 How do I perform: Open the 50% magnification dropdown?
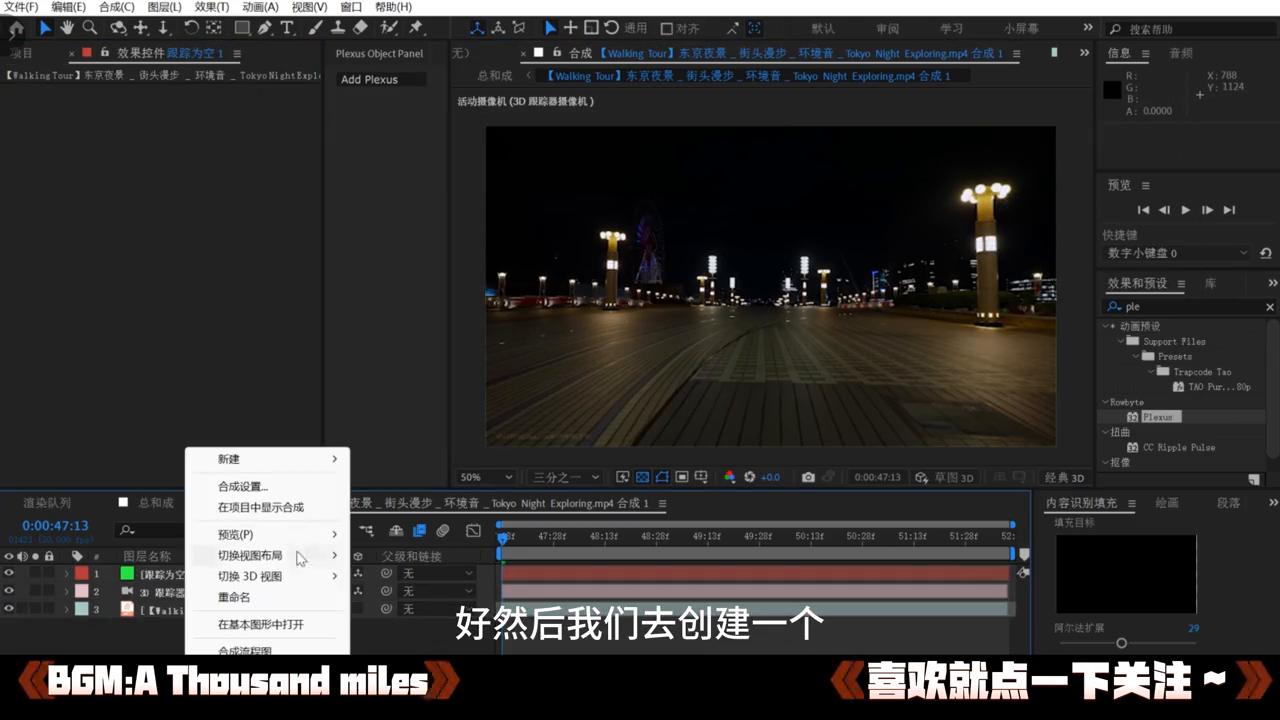pos(485,477)
